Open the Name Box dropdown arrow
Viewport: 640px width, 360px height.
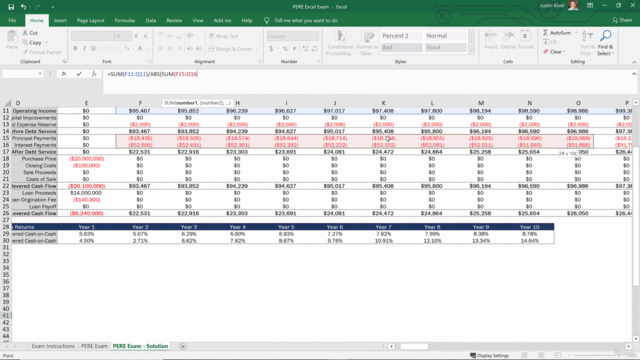click(x=40, y=74)
